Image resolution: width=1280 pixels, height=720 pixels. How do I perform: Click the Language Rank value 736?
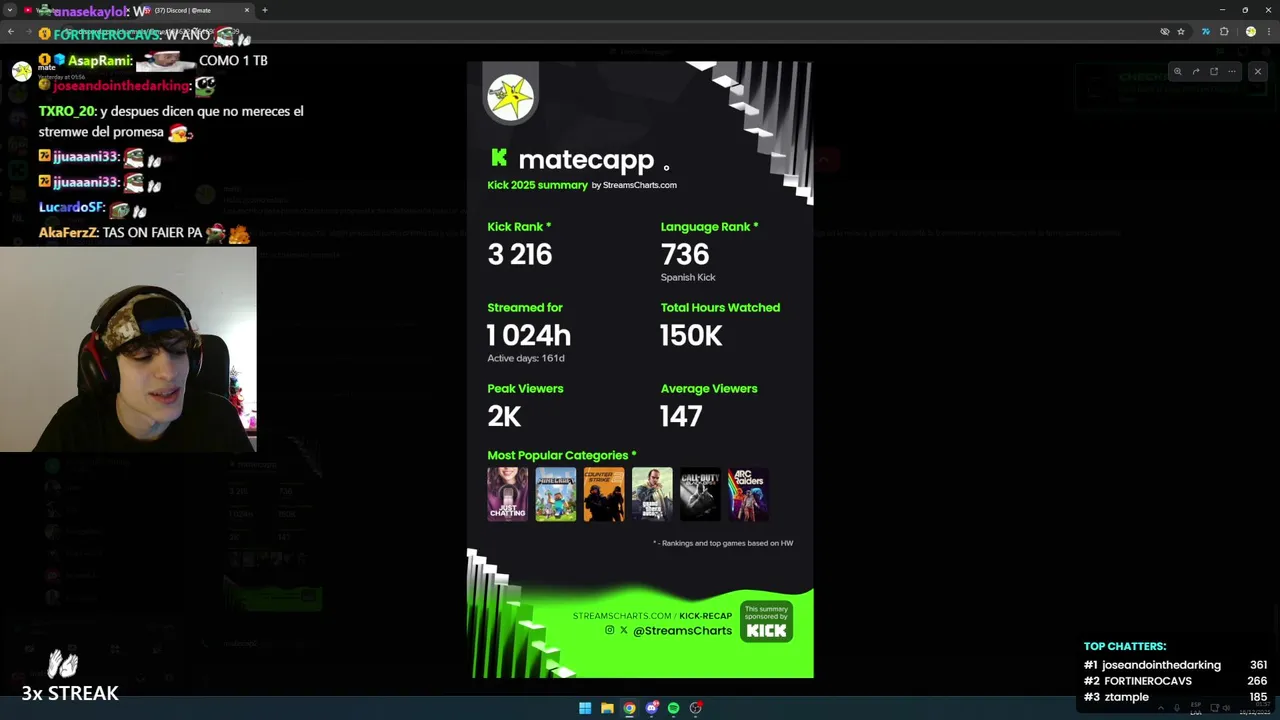(685, 254)
